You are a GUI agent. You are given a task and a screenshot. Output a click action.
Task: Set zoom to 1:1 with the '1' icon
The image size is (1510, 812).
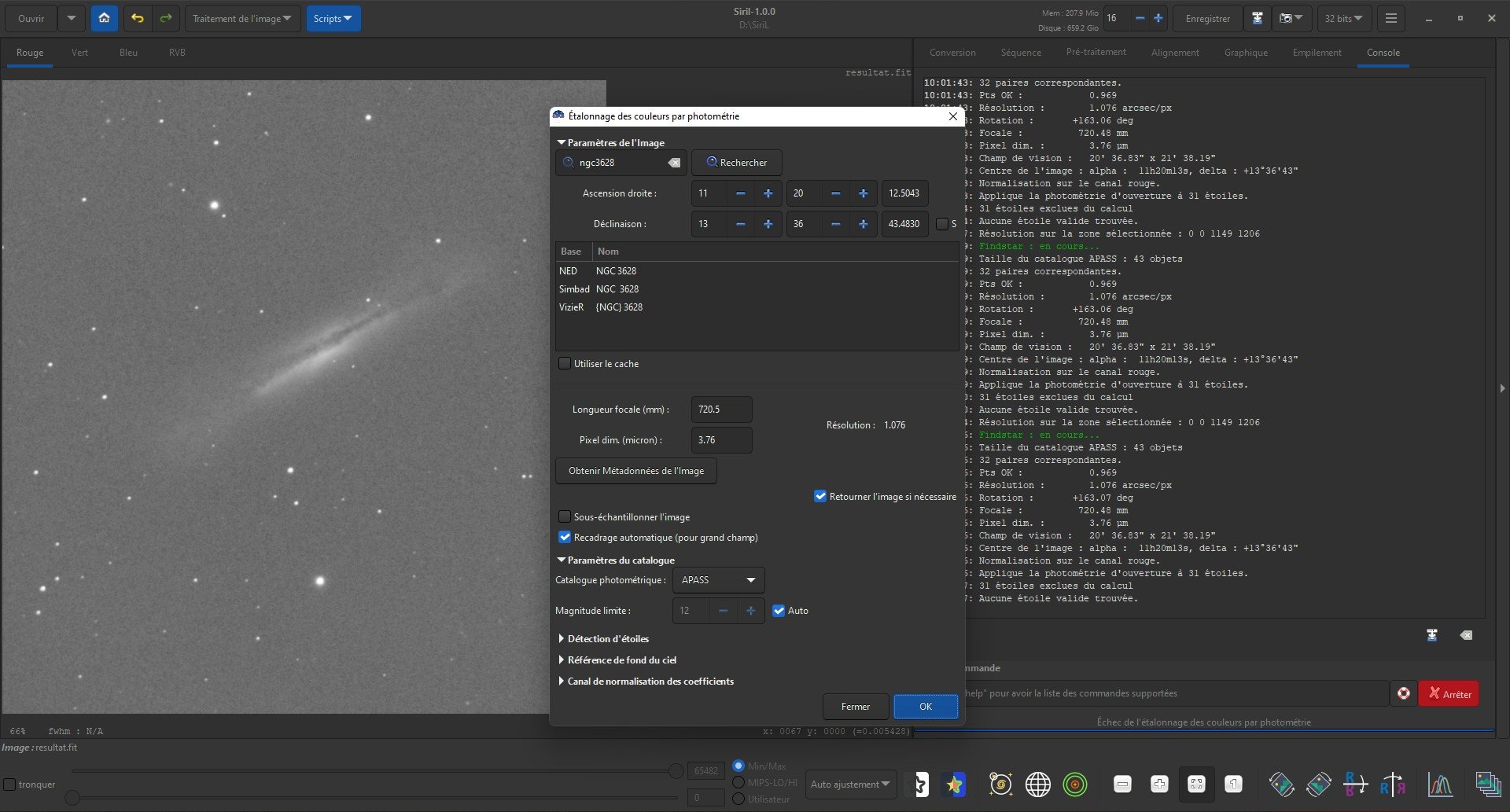point(1233,784)
